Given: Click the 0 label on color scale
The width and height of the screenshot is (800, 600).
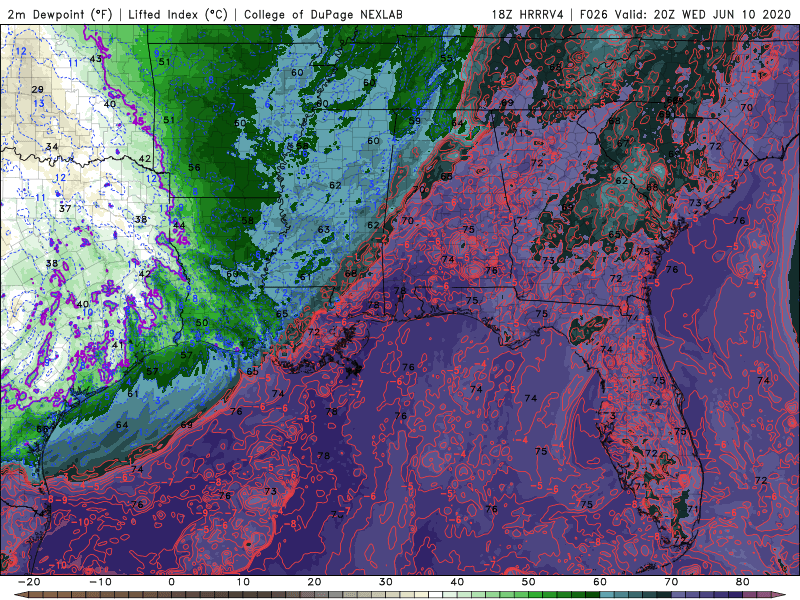Looking at the screenshot, I should (171, 582).
